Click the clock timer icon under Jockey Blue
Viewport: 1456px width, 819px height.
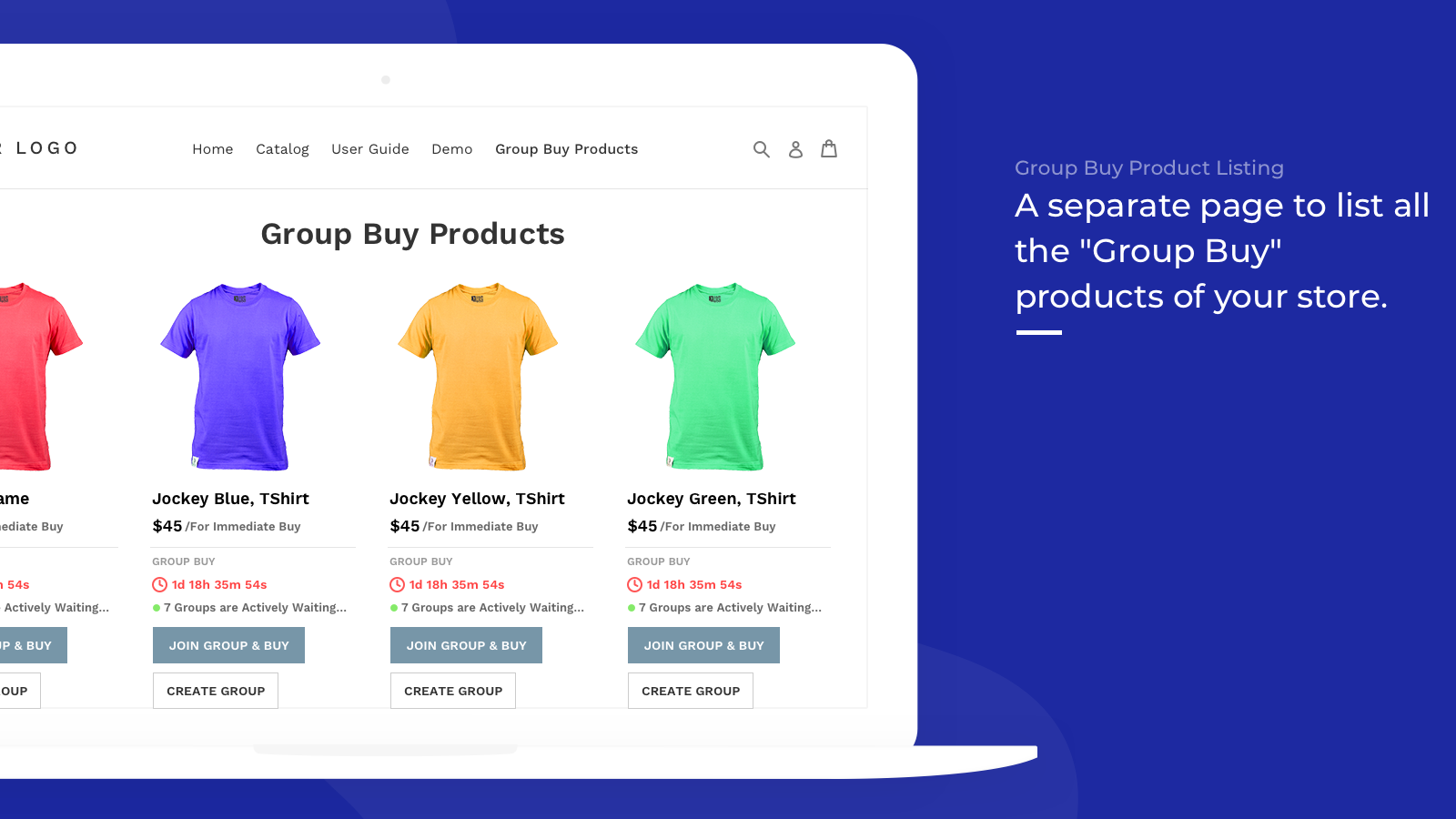point(159,585)
